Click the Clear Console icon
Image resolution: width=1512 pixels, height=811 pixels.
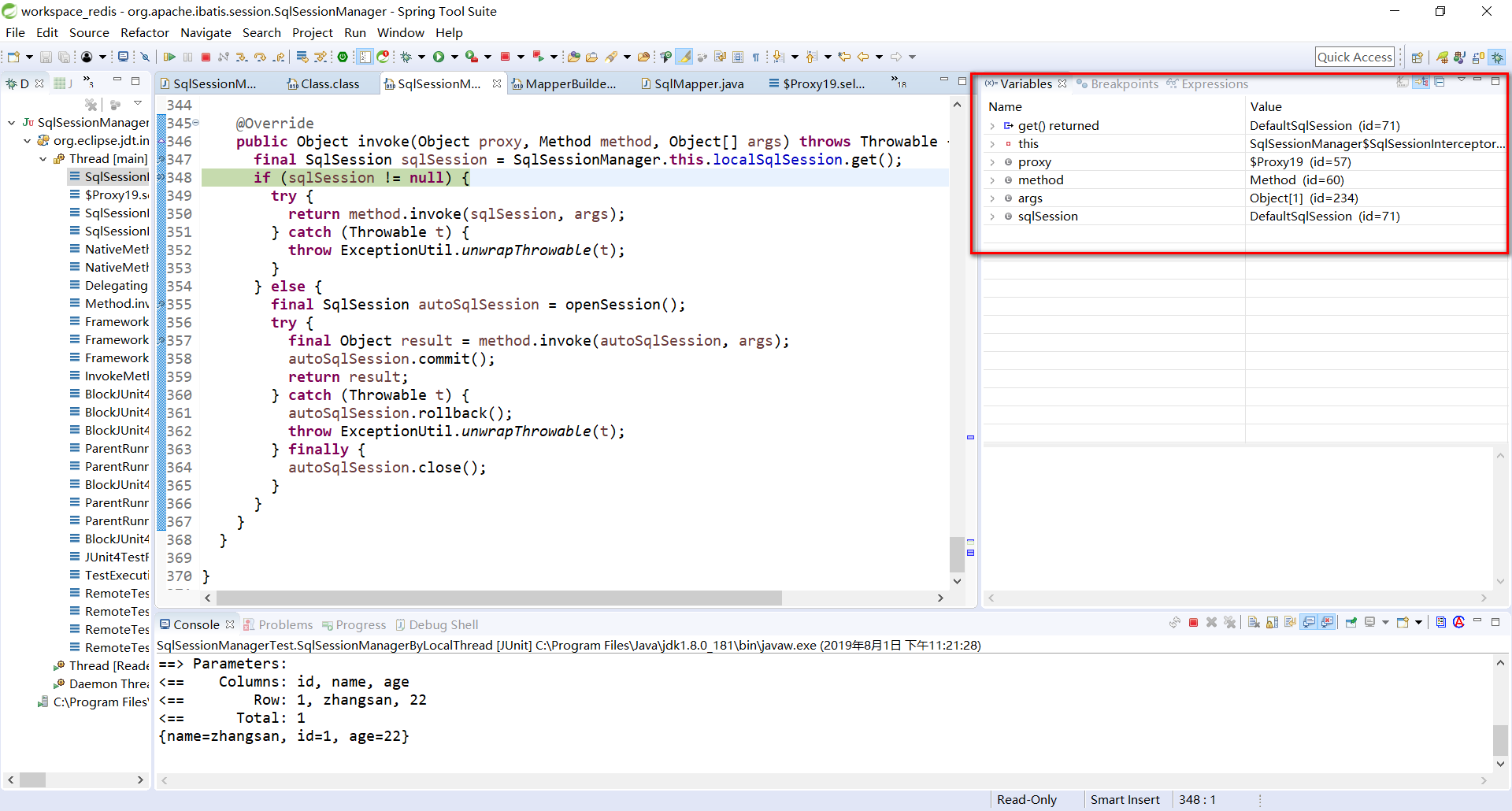point(1254,623)
